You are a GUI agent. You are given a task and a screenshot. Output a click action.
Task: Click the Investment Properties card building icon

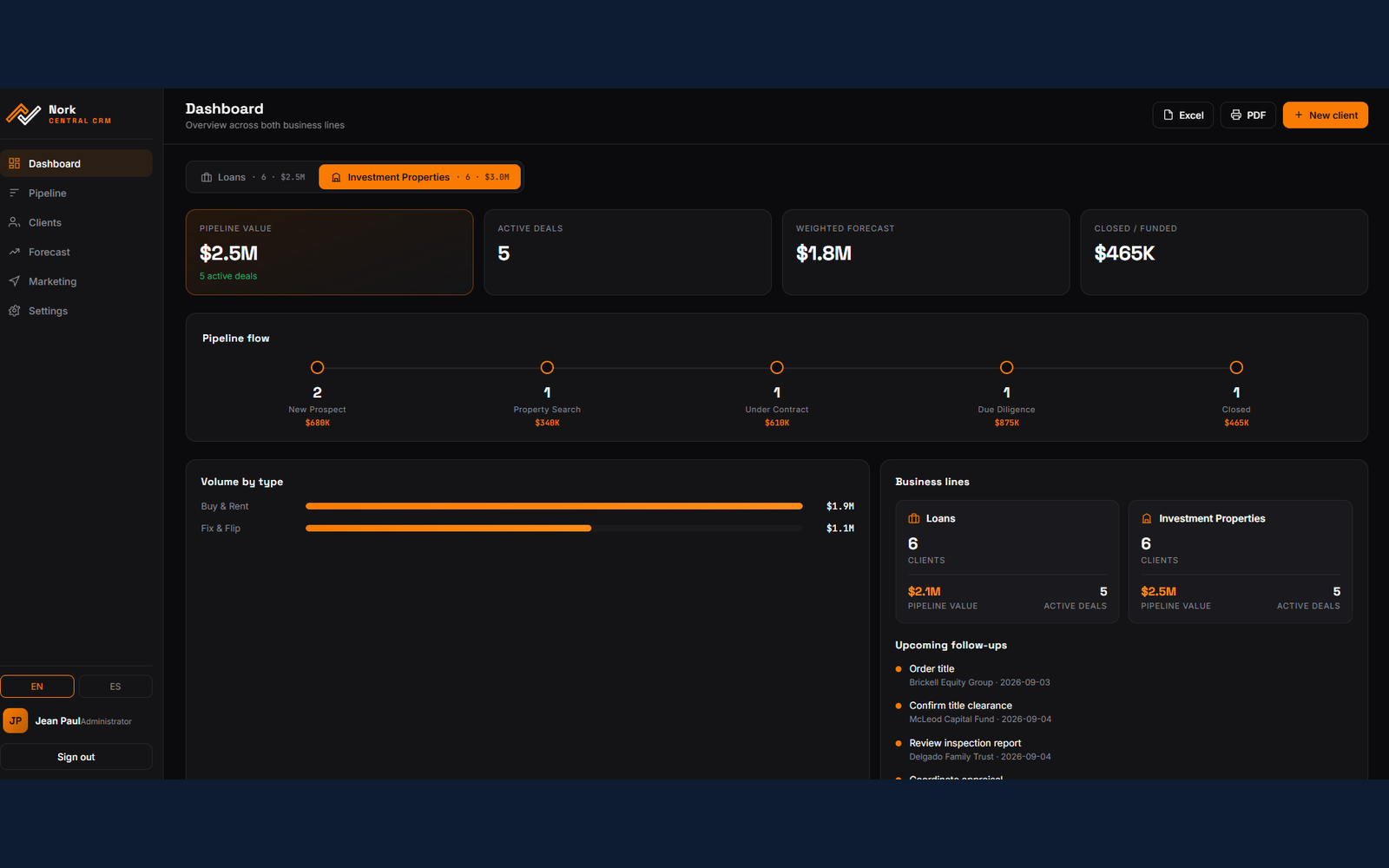1147,518
